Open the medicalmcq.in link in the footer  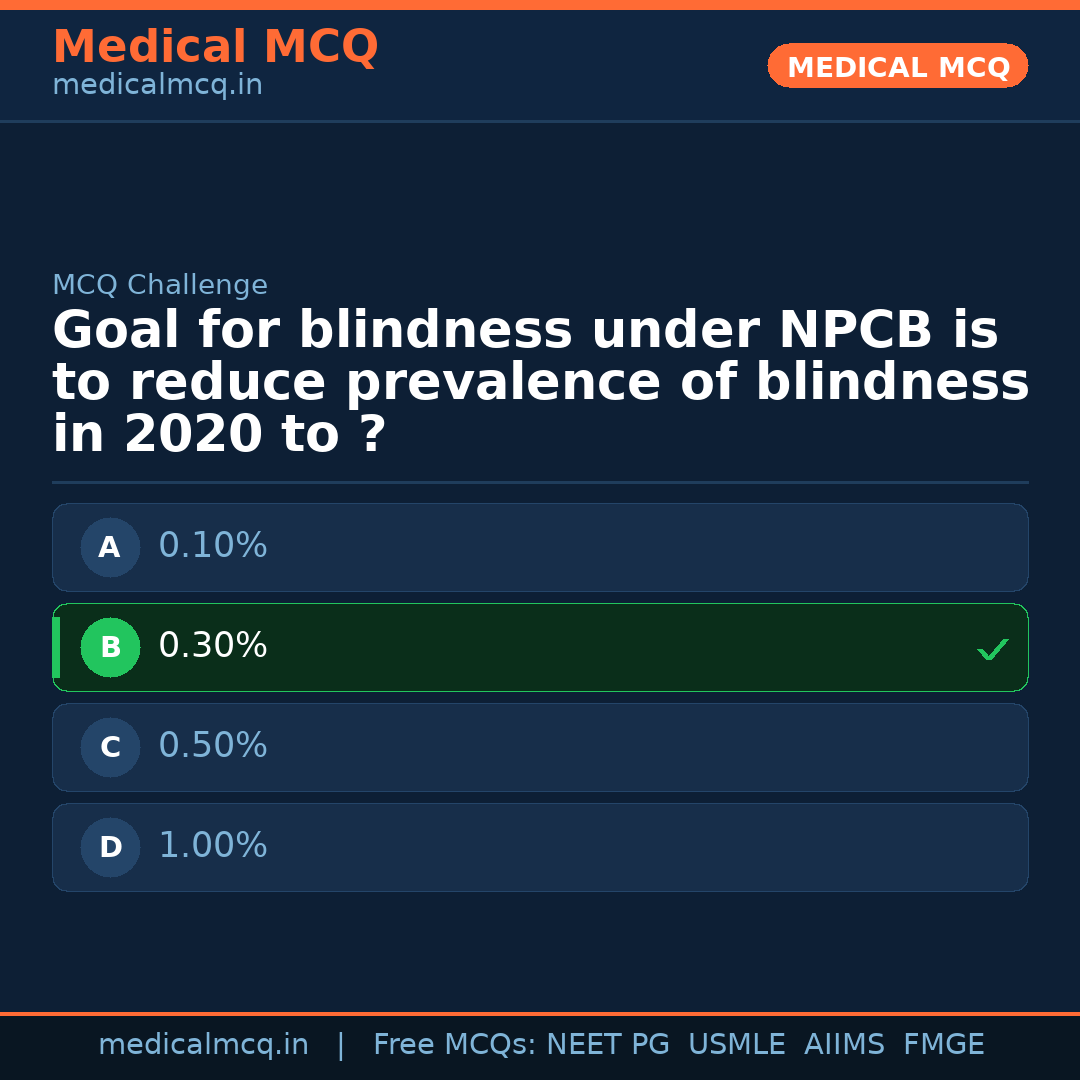pyautogui.click(x=203, y=1045)
